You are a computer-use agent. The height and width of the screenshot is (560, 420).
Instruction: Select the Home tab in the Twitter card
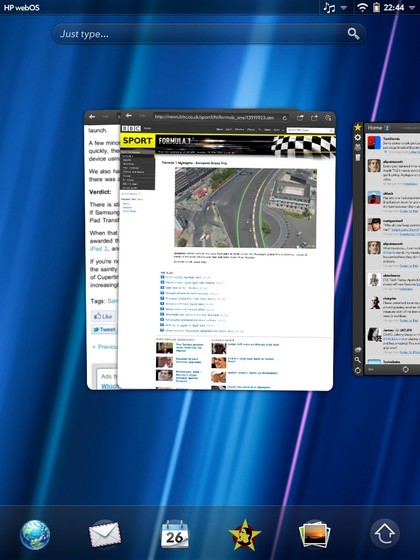375,128
